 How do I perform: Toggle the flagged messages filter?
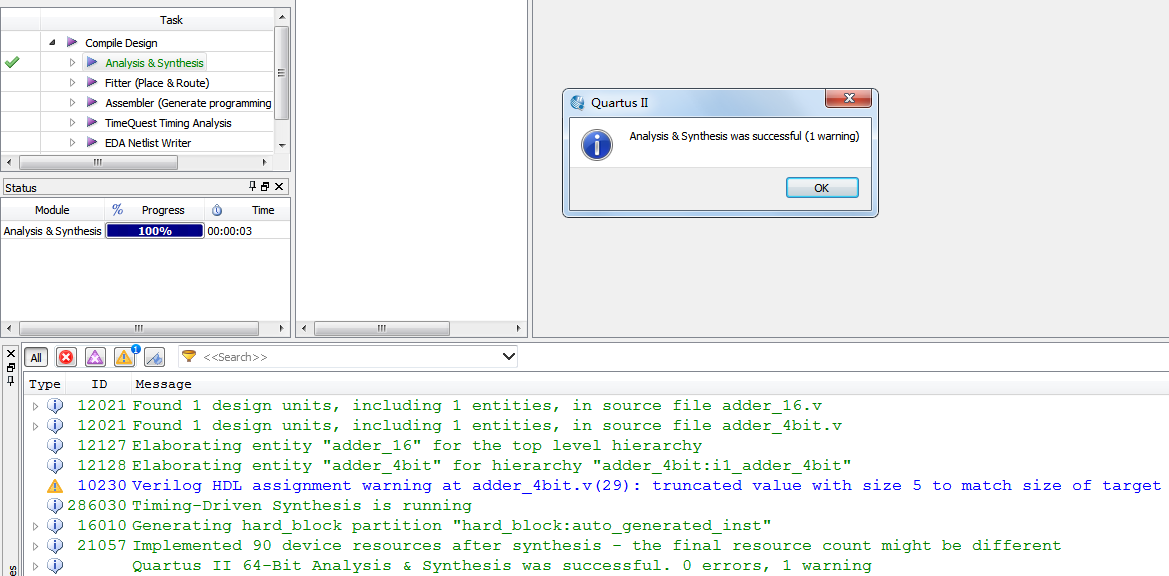click(x=154, y=358)
